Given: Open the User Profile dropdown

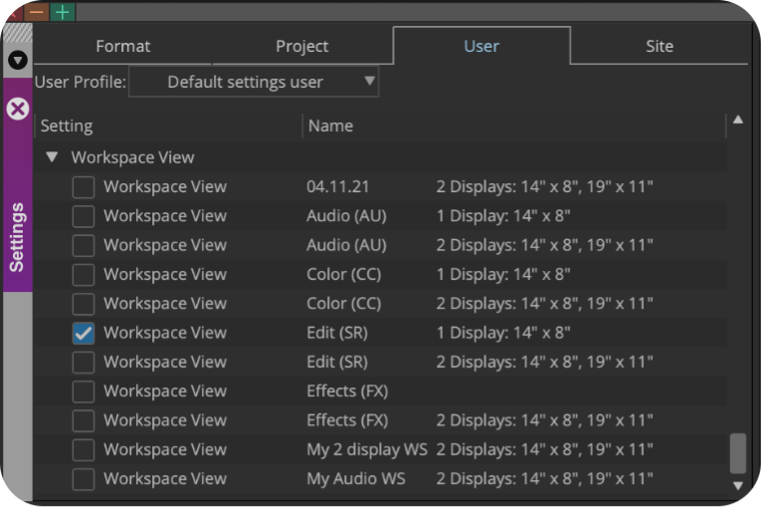Looking at the screenshot, I should click(254, 82).
